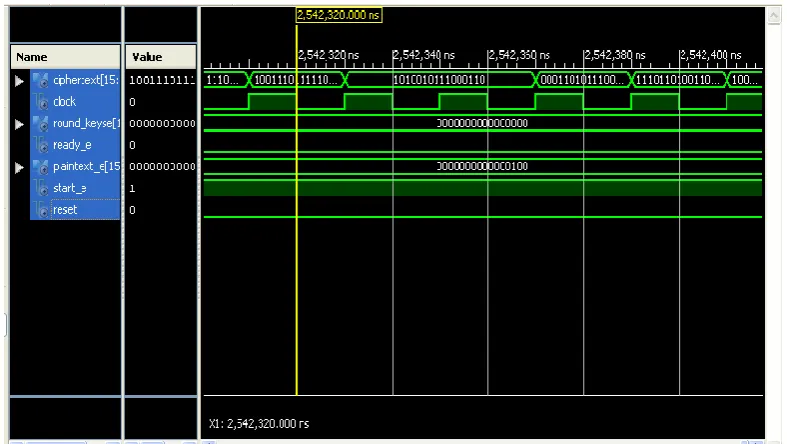The image size is (787, 444).
Task: Click the vertical scrollbar up arrow
Action: click(x=774, y=16)
